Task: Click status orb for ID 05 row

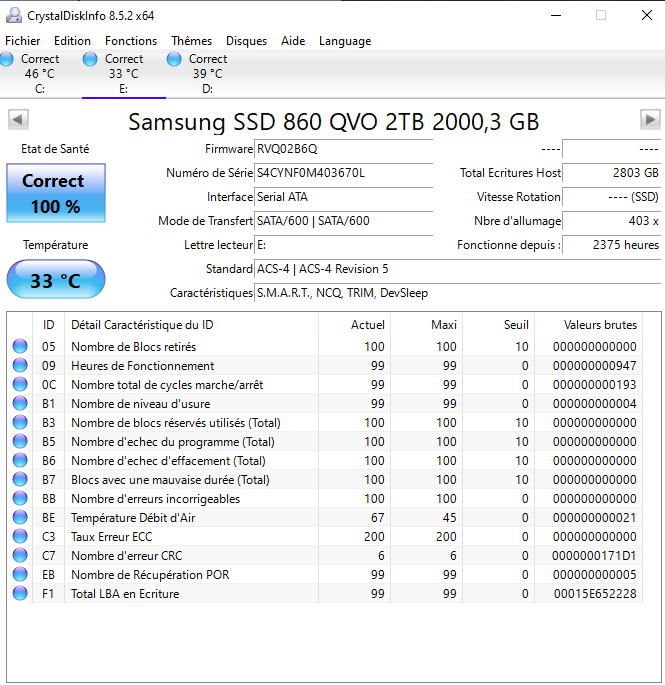Action: click(20, 346)
